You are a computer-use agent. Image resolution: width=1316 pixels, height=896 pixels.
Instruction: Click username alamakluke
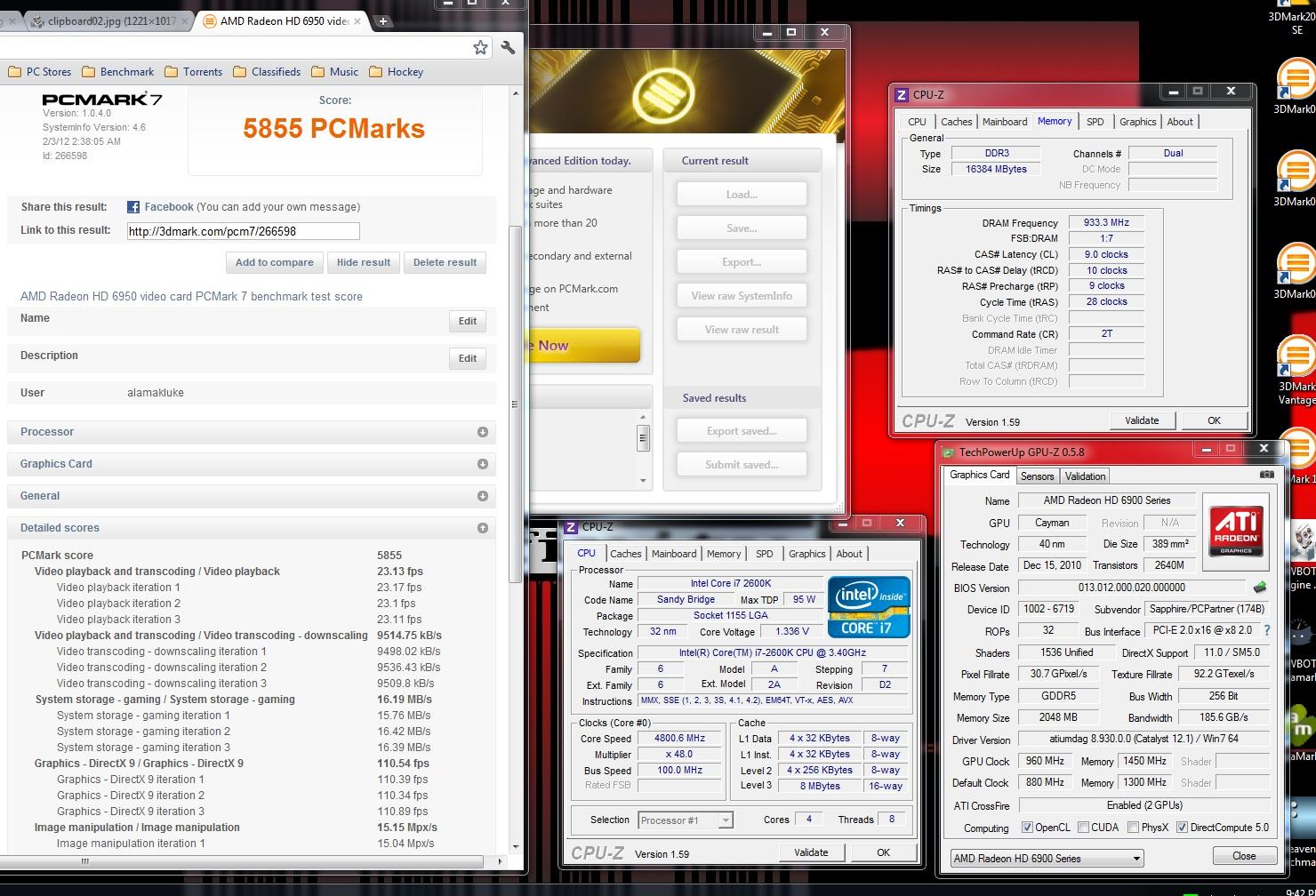click(x=156, y=393)
